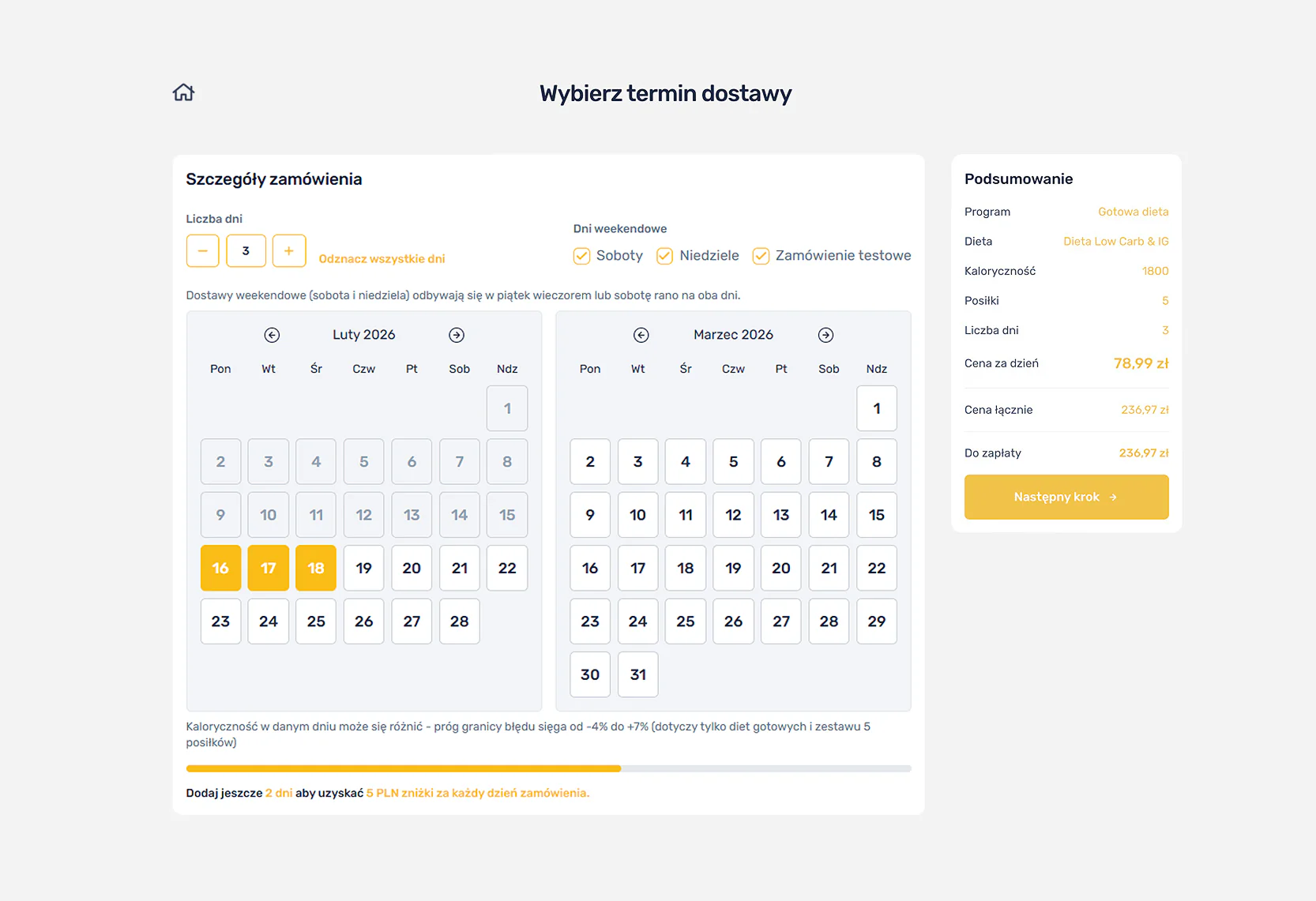Go to the home page icon
Screen dimensions: 1316x901
(x=183, y=92)
